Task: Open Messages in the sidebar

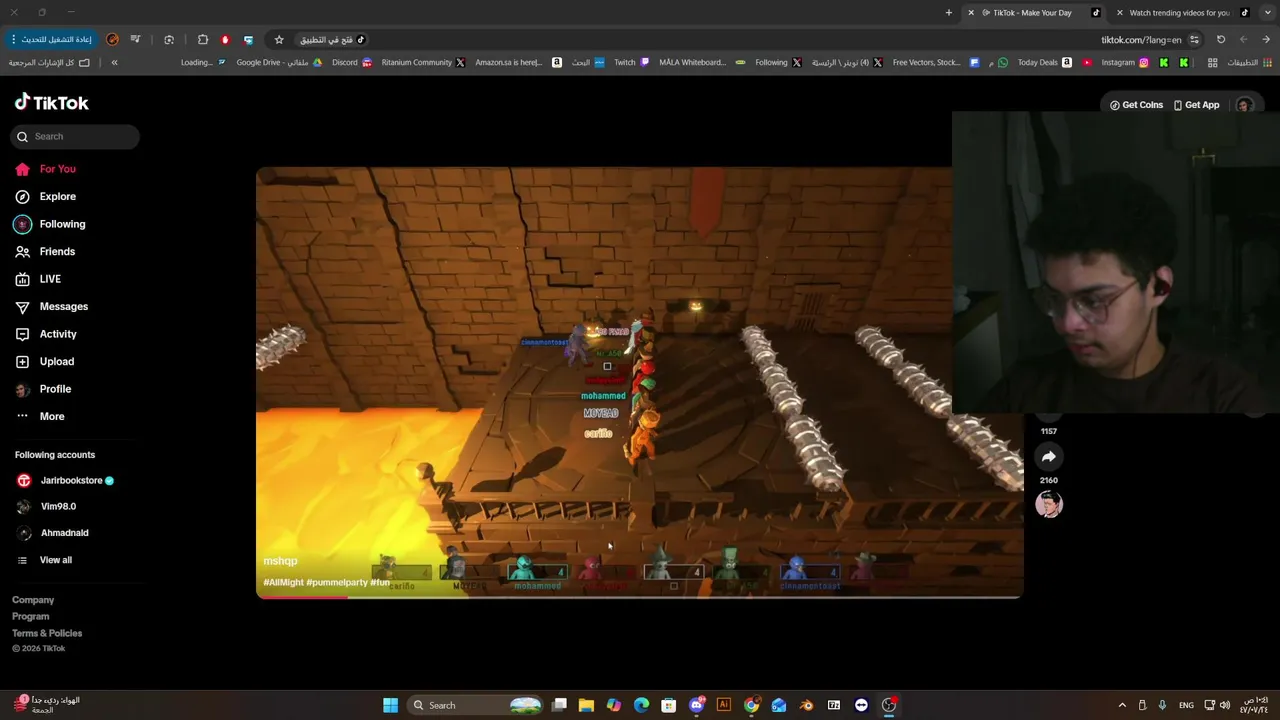Action: click(x=52, y=307)
